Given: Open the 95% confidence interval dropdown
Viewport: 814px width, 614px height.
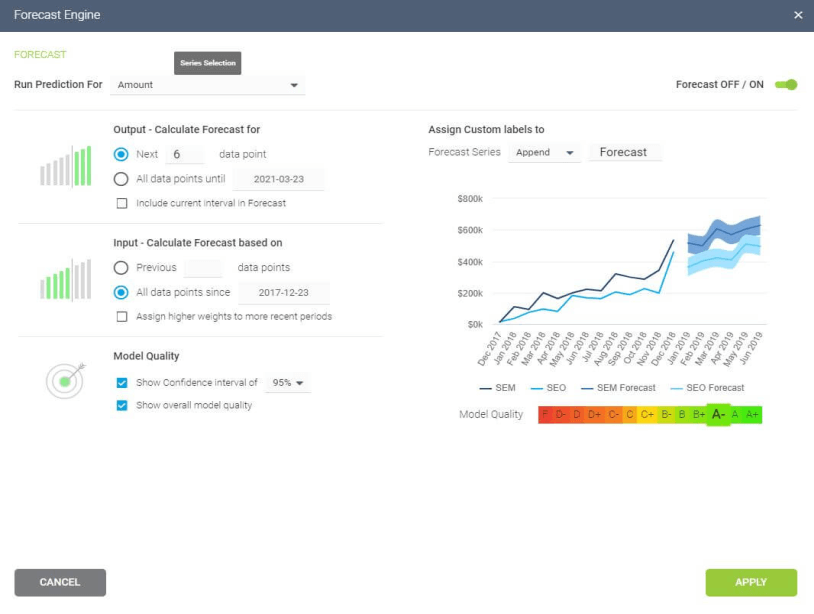Looking at the screenshot, I should tap(288, 383).
